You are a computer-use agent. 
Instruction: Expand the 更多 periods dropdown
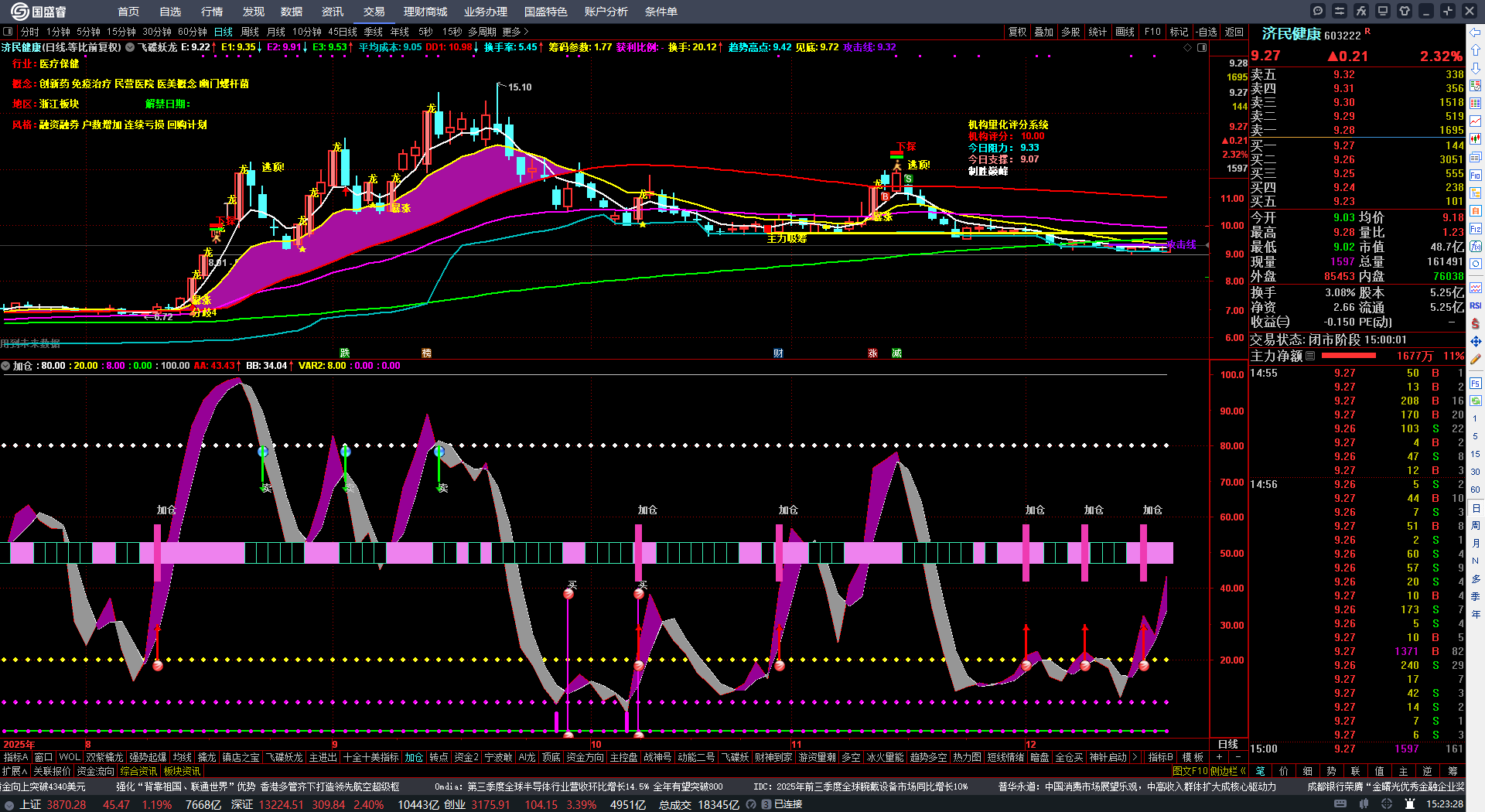click(516, 32)
